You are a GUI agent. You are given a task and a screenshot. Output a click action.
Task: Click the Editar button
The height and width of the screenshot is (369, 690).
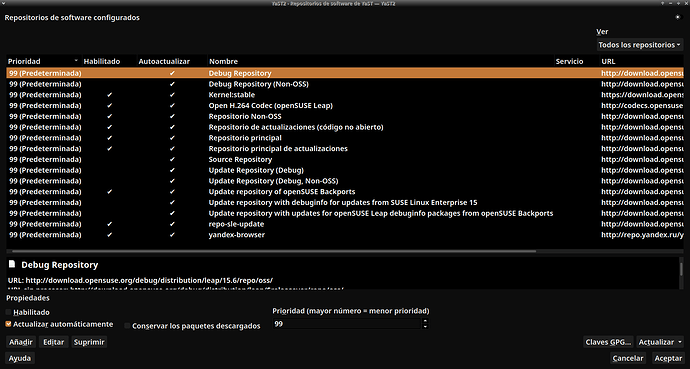[x=54, y=342]
